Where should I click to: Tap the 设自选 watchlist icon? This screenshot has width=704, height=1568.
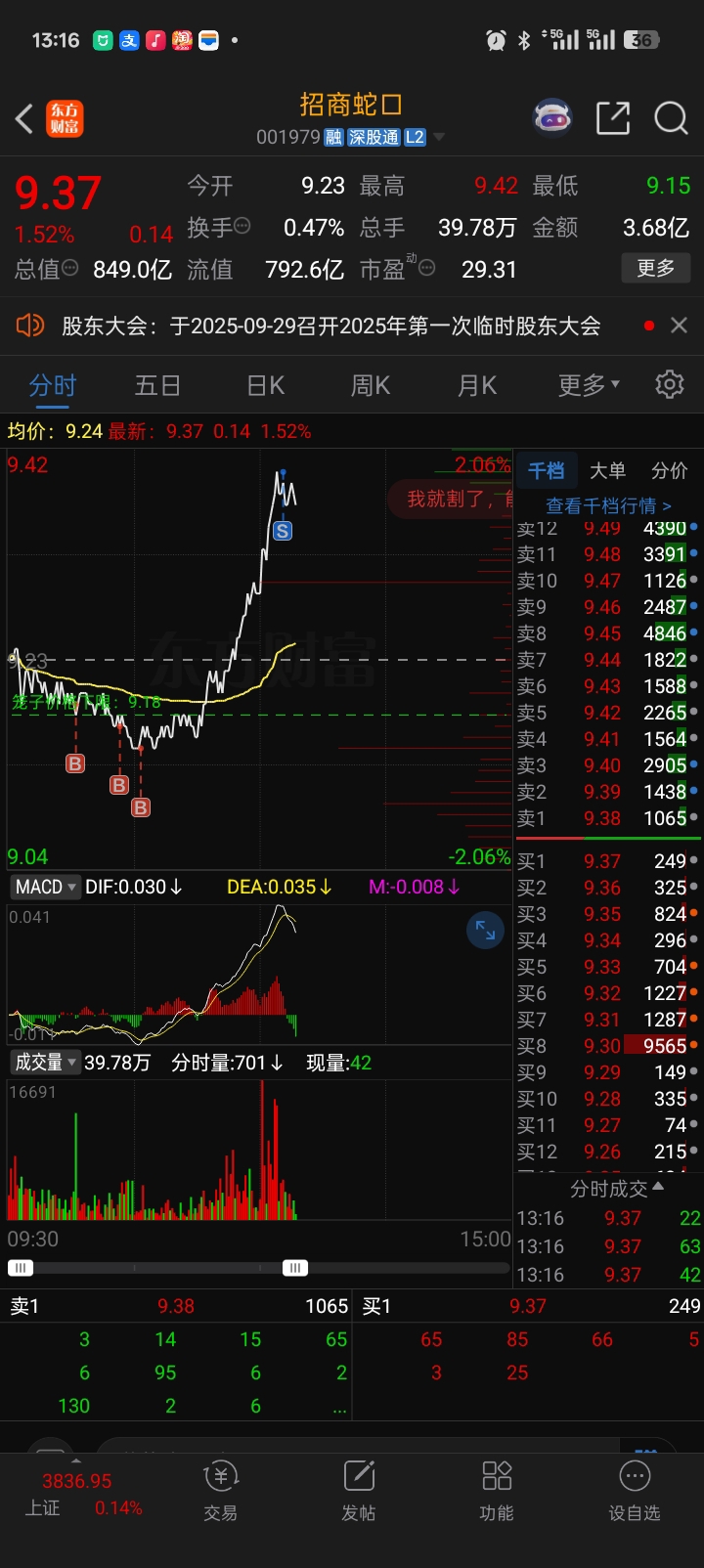pyautogui.click(x=635, y=1493)
